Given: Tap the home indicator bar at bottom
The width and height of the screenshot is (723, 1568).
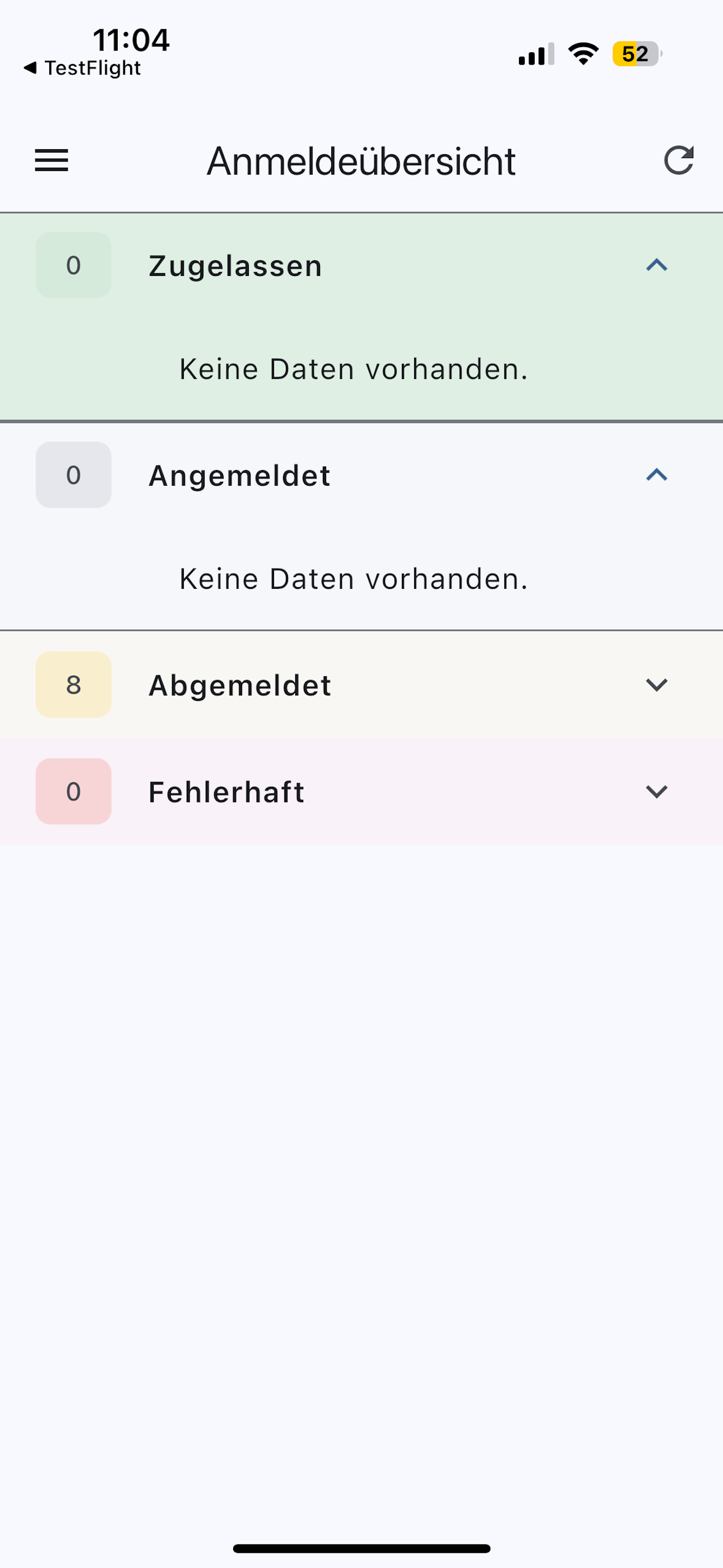Looking at the screenshot, I should pyautogui.click(x=361, y=1548).
